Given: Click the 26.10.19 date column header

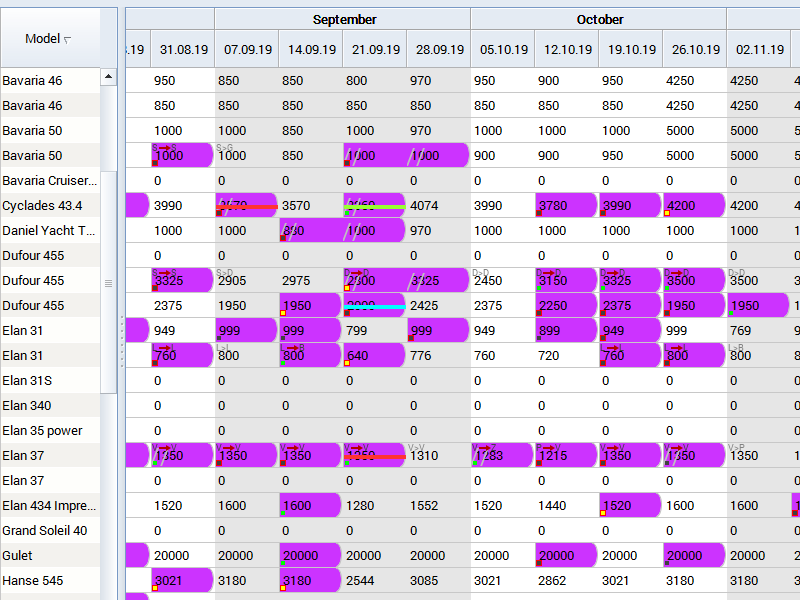Looking at the screenshot, I should click(x=695, y=49).
